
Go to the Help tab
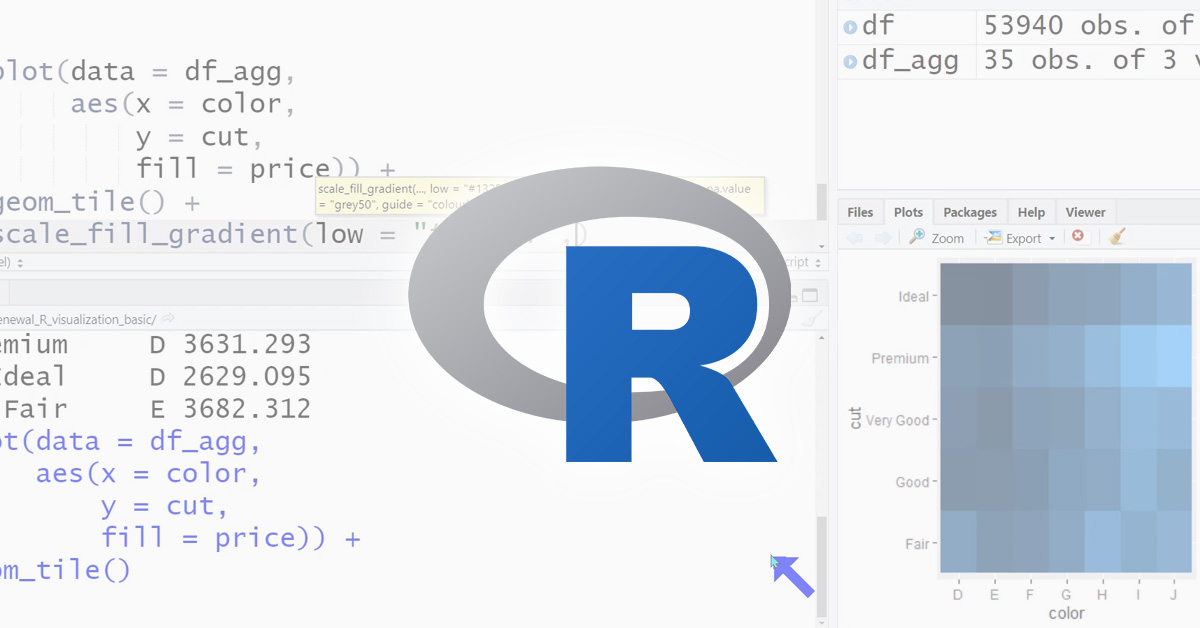[x=1031, y=212]
